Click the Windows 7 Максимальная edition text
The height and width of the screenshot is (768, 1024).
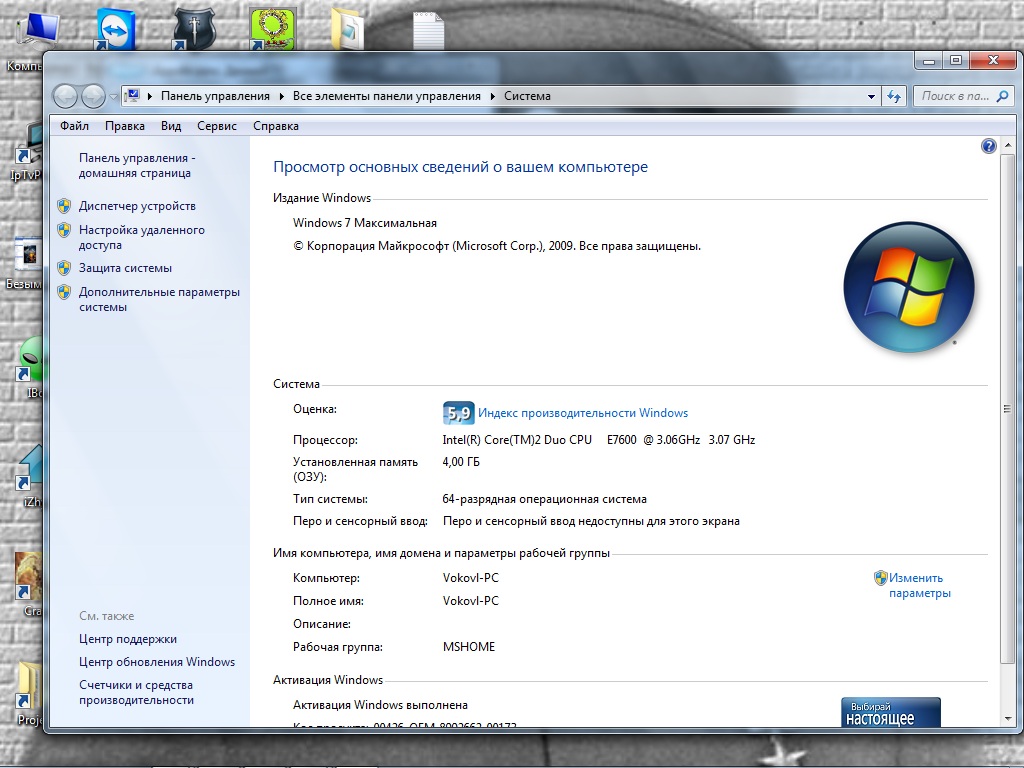click(364, 223)
